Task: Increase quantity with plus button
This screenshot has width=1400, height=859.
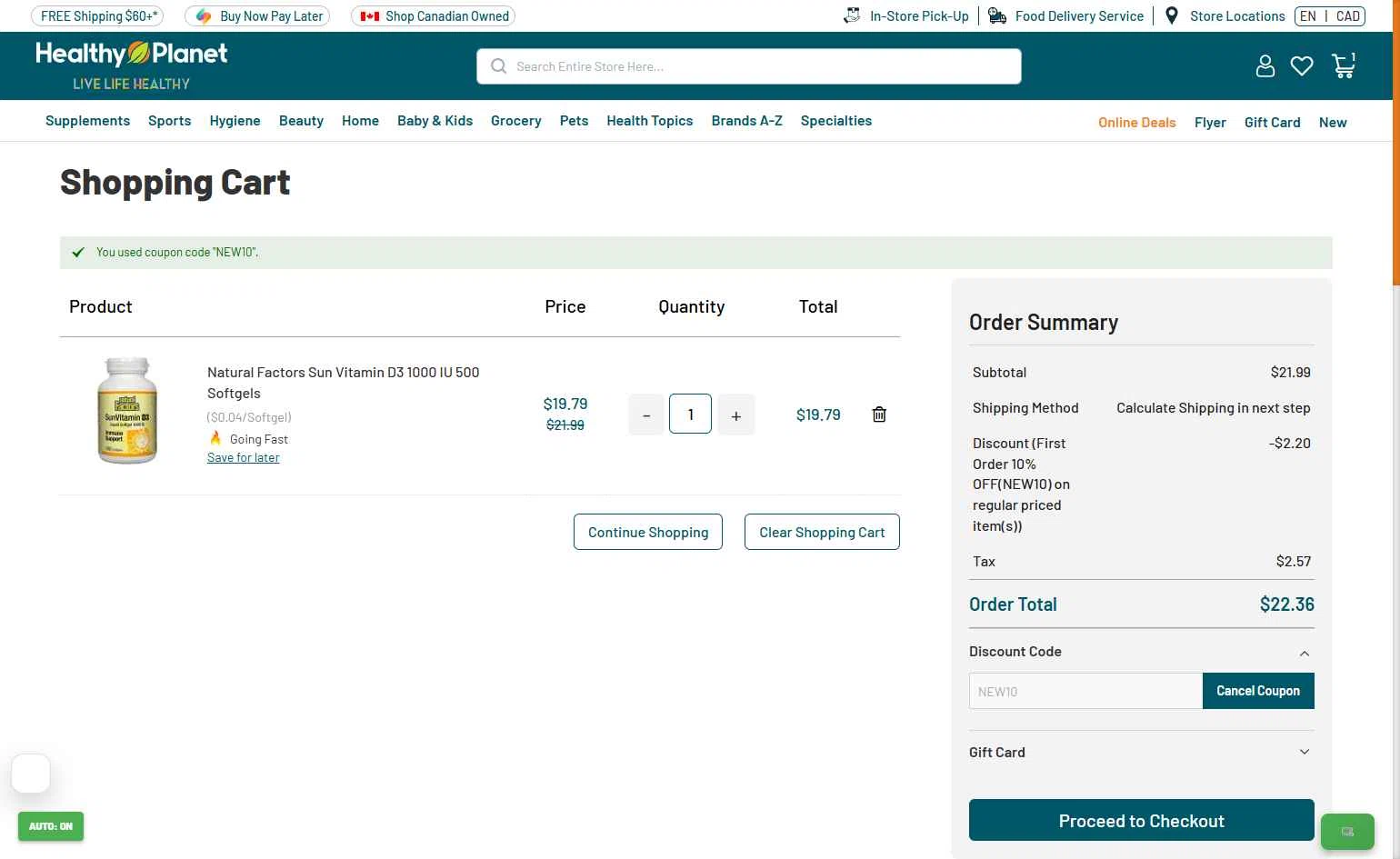Action: pos(736,415)
